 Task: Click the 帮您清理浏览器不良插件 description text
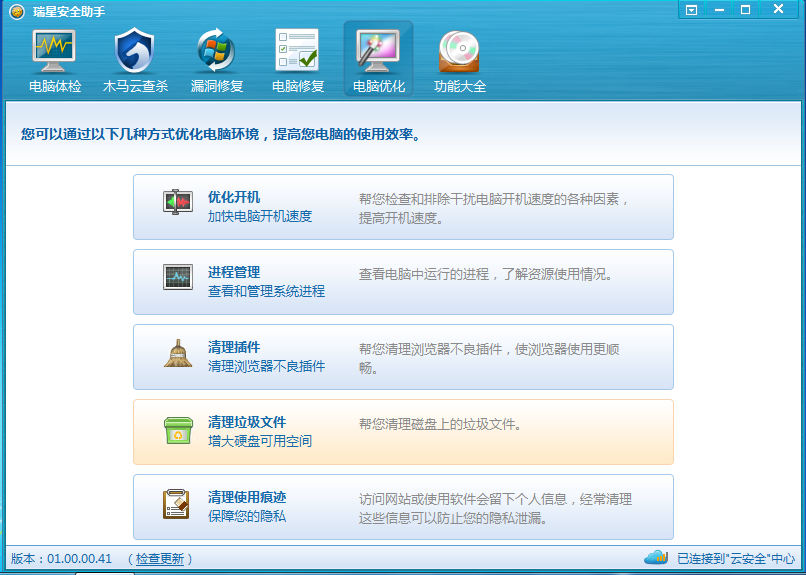[489, 359]
